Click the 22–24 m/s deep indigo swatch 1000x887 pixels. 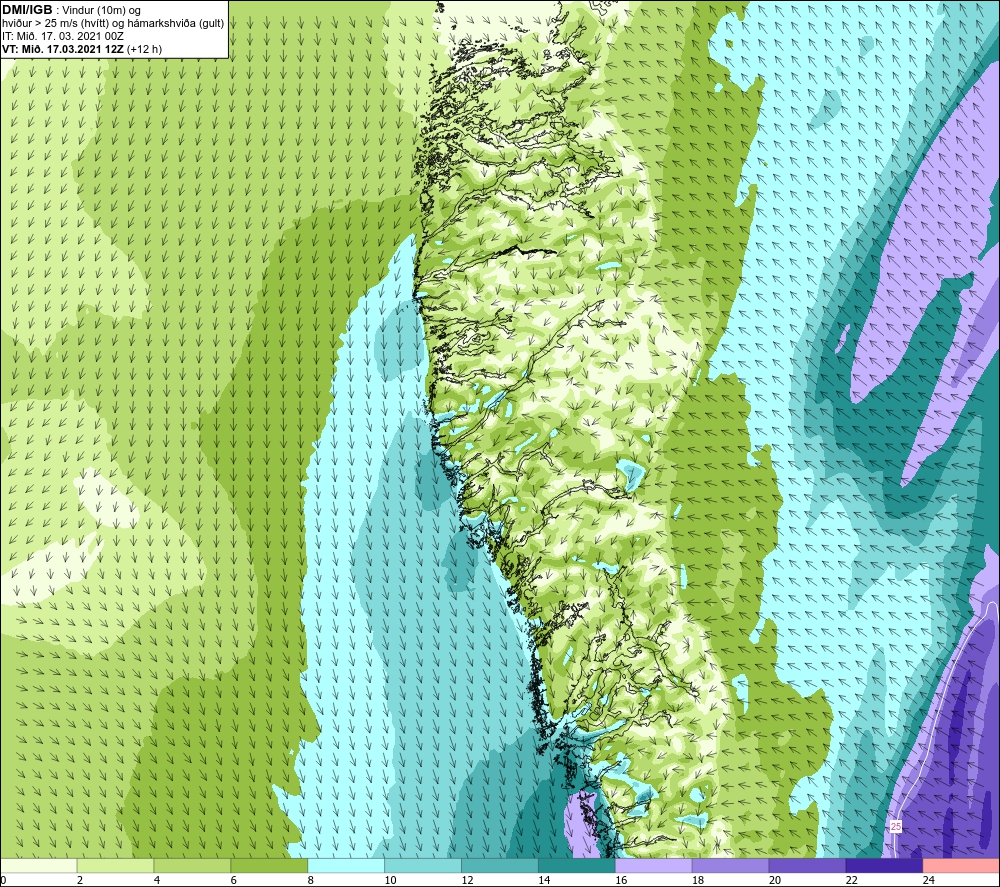(885, 865)
